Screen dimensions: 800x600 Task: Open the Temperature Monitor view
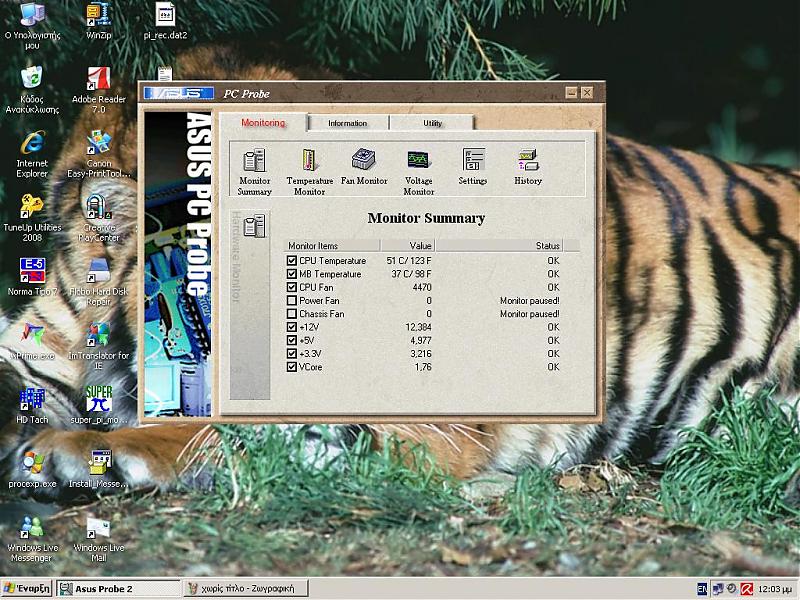tap(310, 171)
